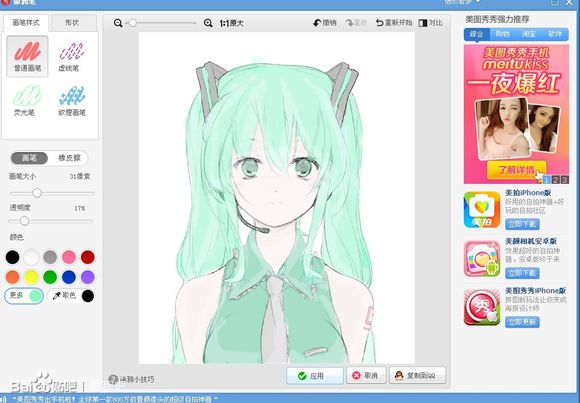The height and width of the screenshot is (403, 580).
Task: Undo the last stroke (撤销)
Action: [x=324, y=23]
